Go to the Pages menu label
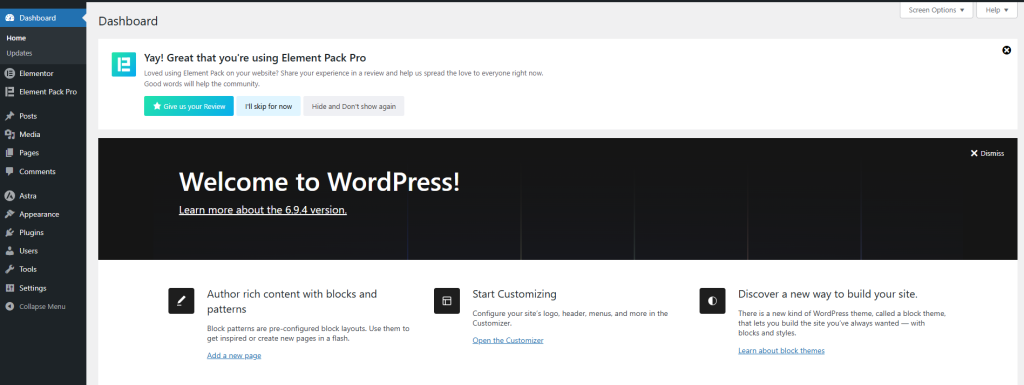The height and width of the screenshot is (385, 1024). [29, 153]
